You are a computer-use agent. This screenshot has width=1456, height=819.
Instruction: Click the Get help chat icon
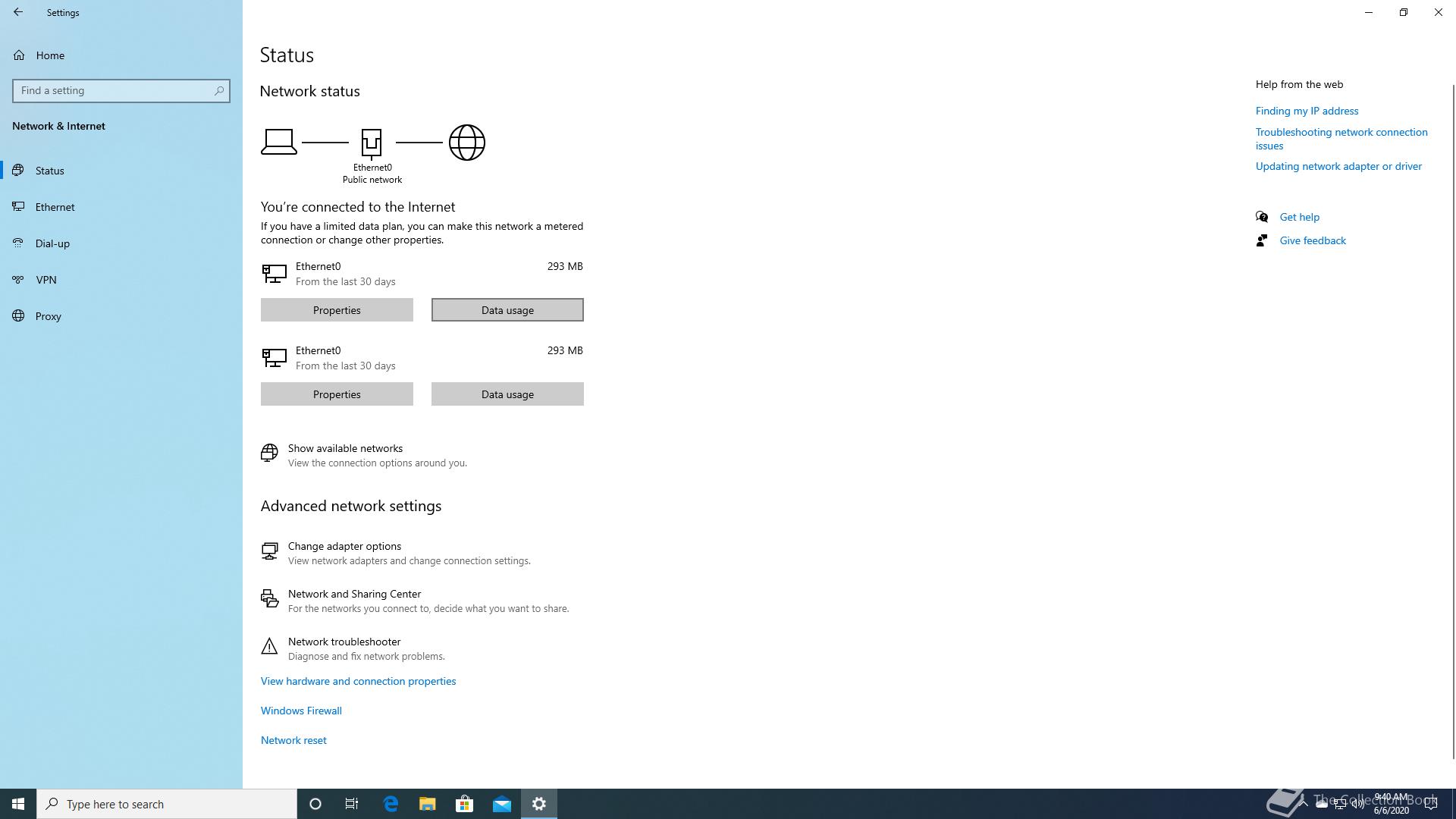point(1262,217)
